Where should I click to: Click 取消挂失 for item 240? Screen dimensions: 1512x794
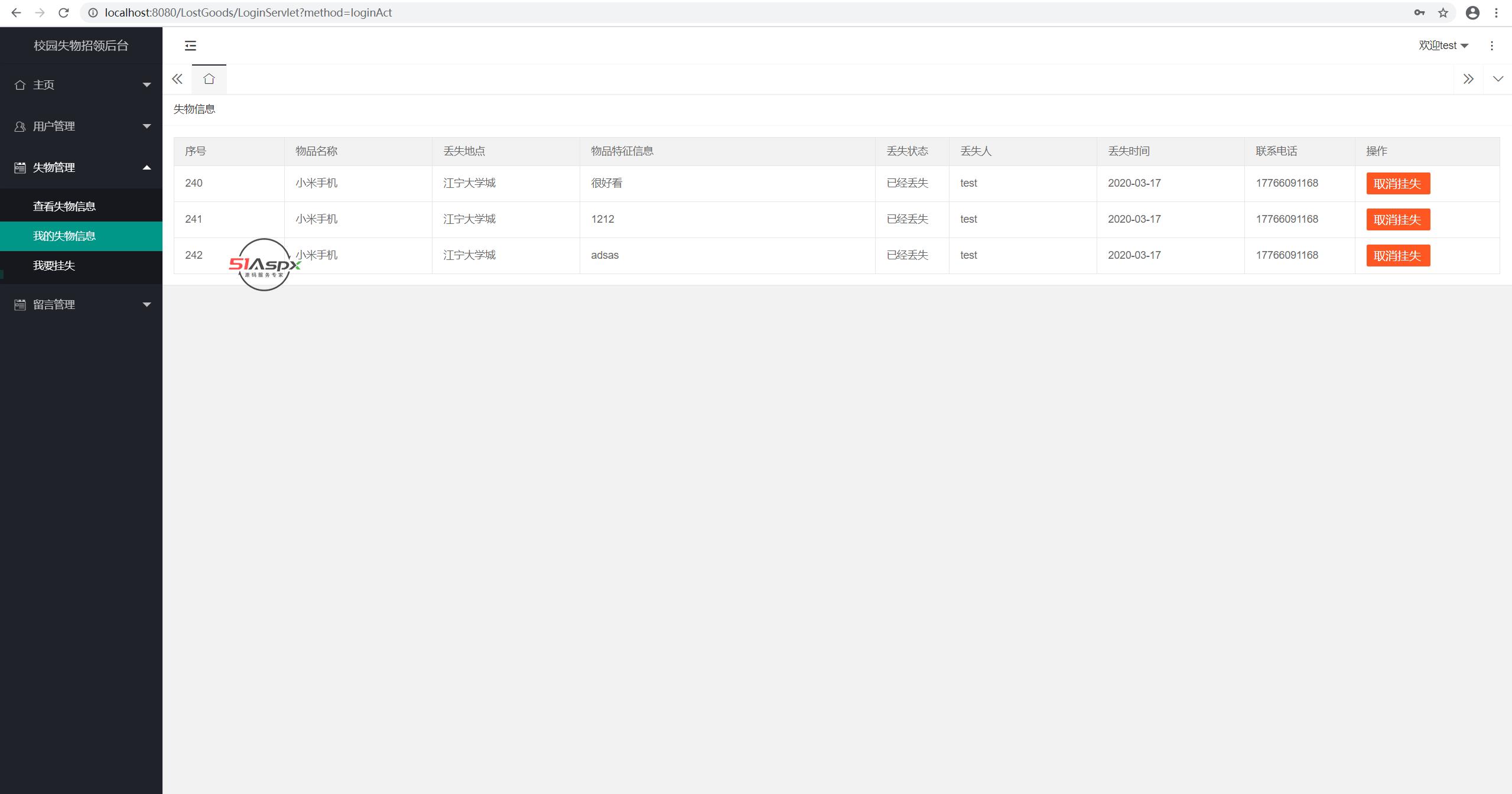(x=1397, y=183)
